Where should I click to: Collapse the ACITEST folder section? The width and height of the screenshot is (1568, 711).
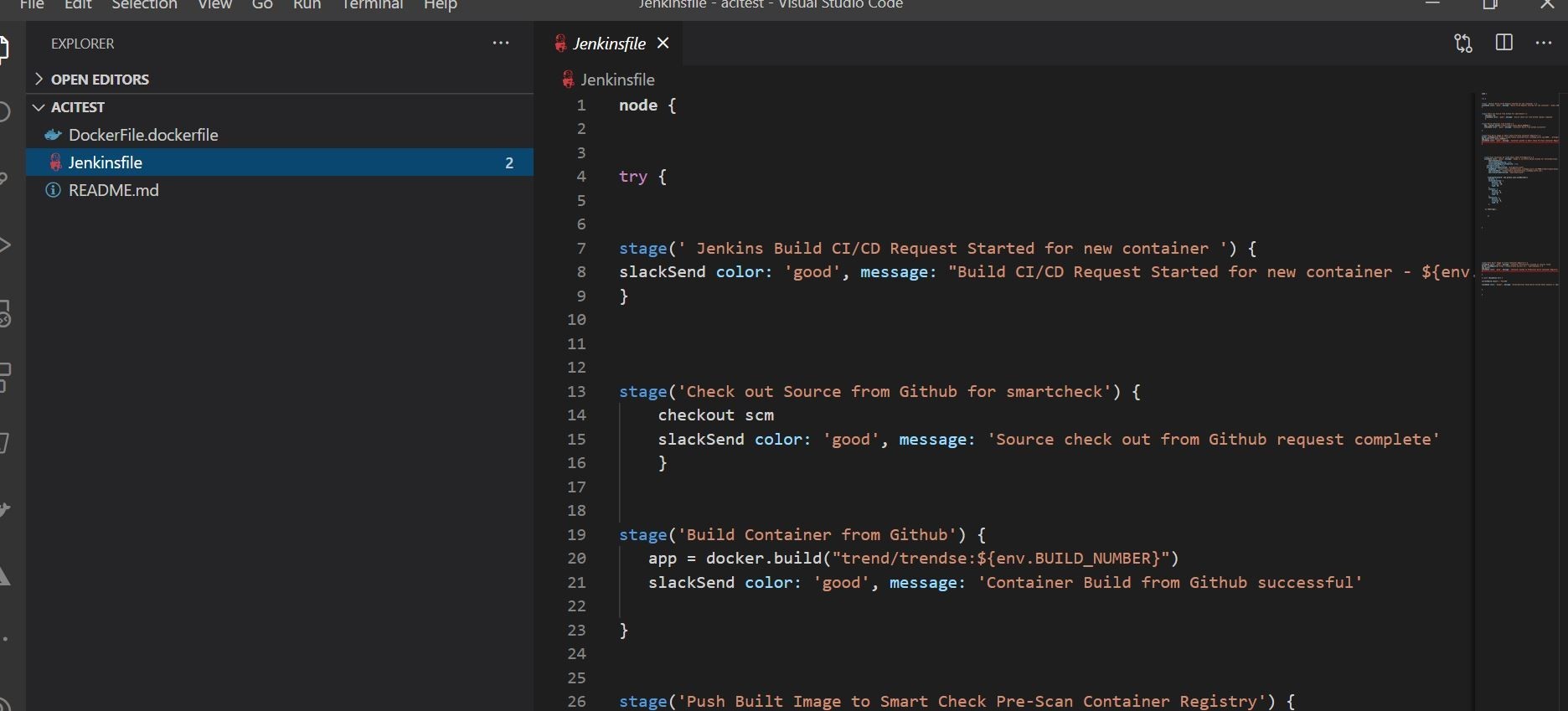[x=280, y=107]
